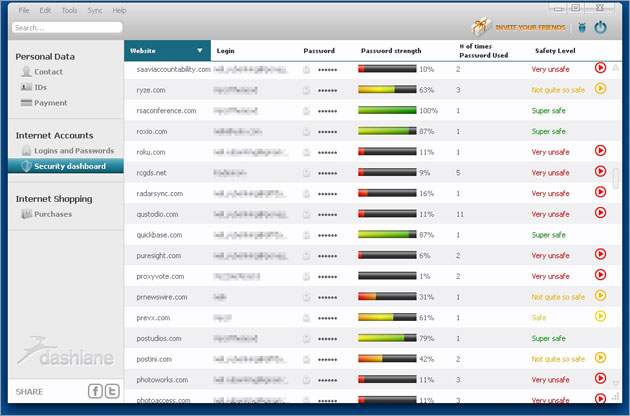Click the Facebook share icon
This screenshot has width=630, height=416.
click(x=96, y=391)
